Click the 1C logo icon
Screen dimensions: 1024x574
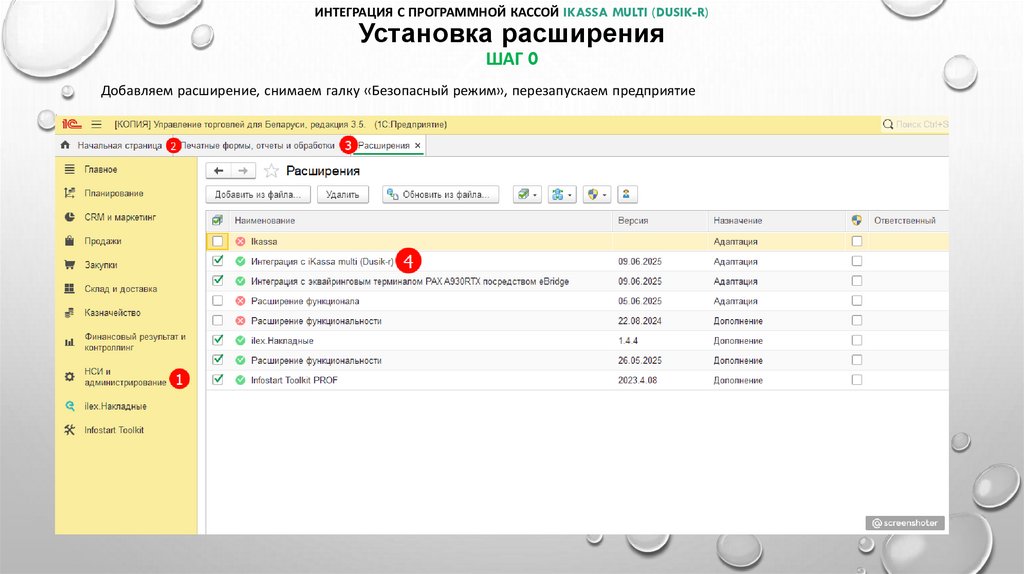coord(72,124)
